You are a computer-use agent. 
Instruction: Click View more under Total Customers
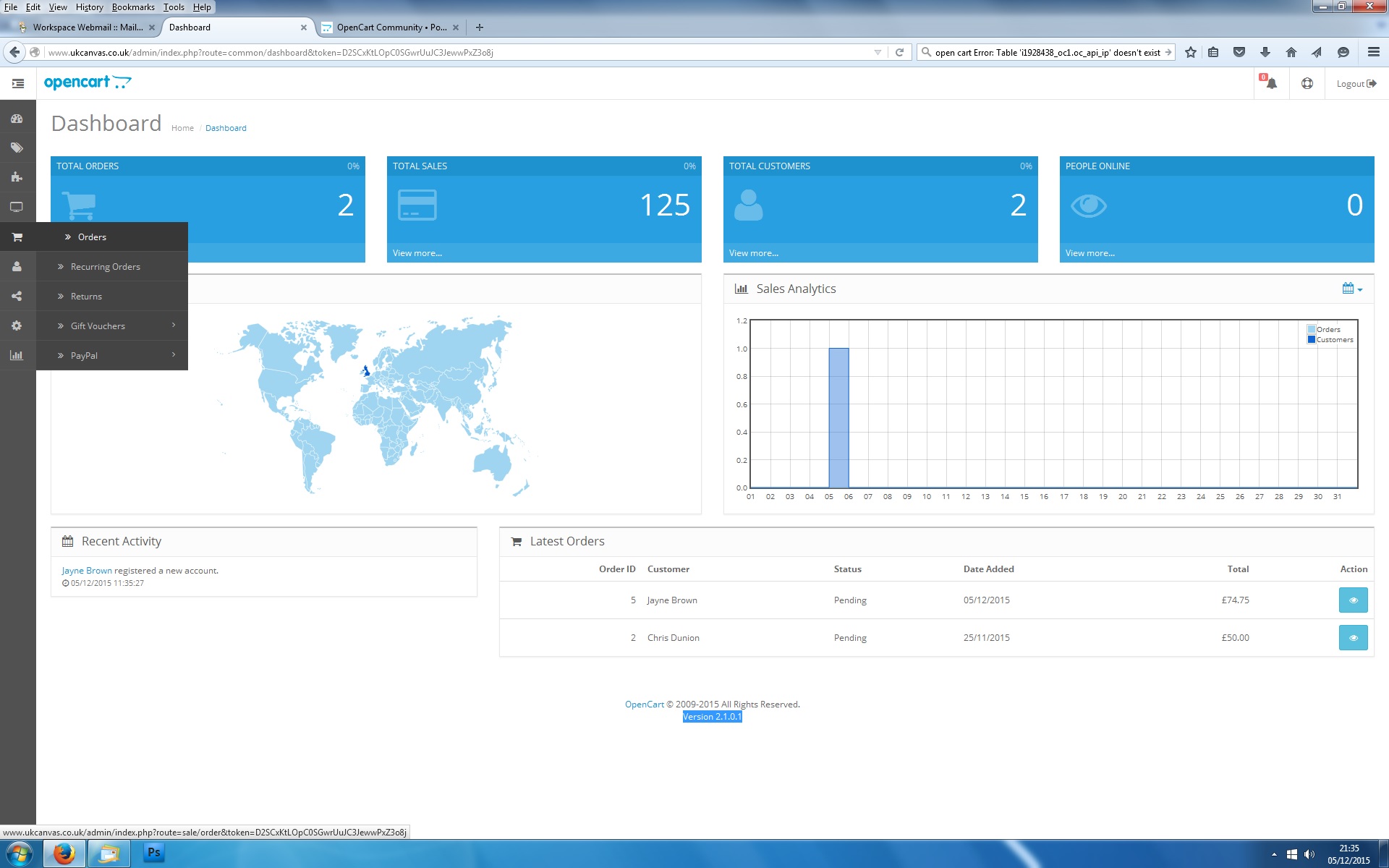[754, 253]
